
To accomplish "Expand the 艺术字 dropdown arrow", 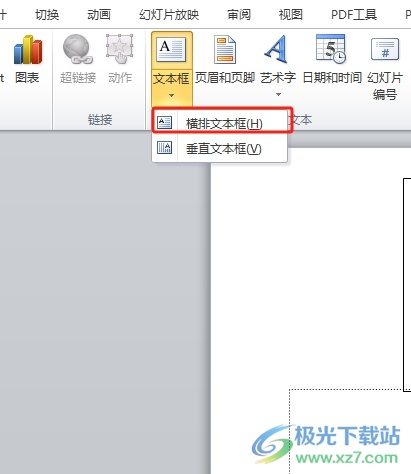I will click(278, 95).
